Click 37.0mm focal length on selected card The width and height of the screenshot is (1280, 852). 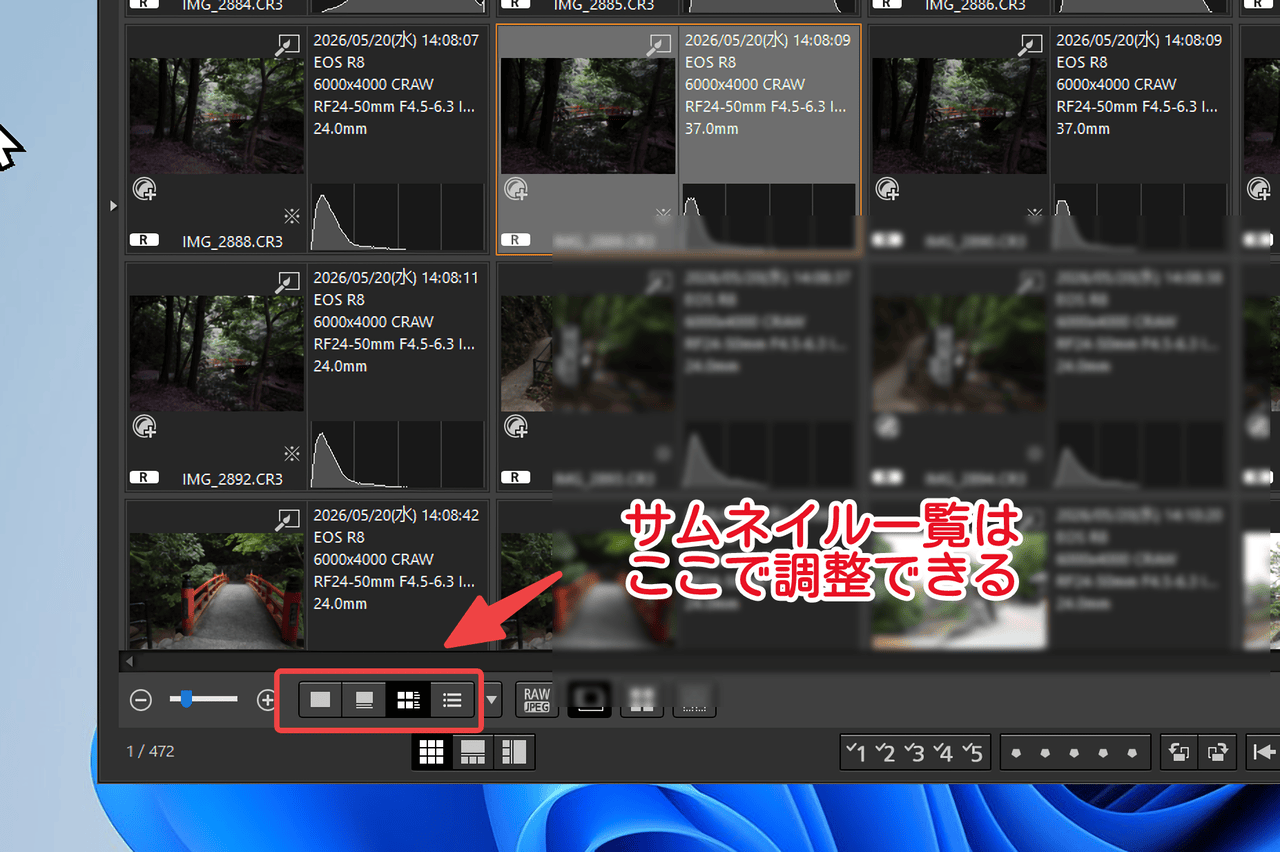tap(712, 129)
